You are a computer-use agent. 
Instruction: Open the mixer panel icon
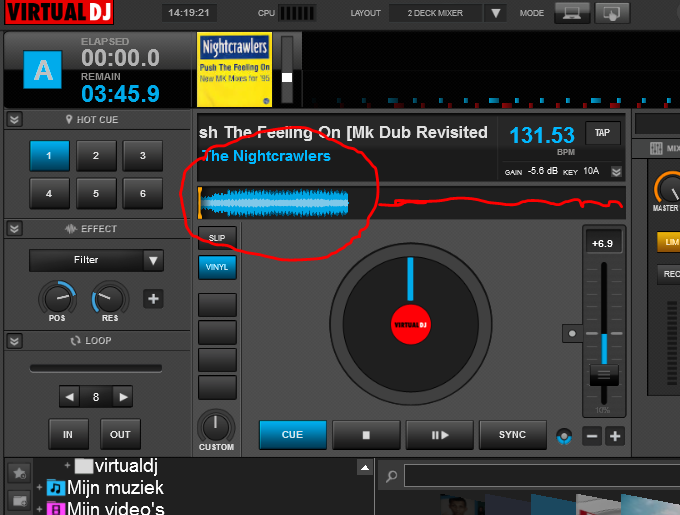656,148
